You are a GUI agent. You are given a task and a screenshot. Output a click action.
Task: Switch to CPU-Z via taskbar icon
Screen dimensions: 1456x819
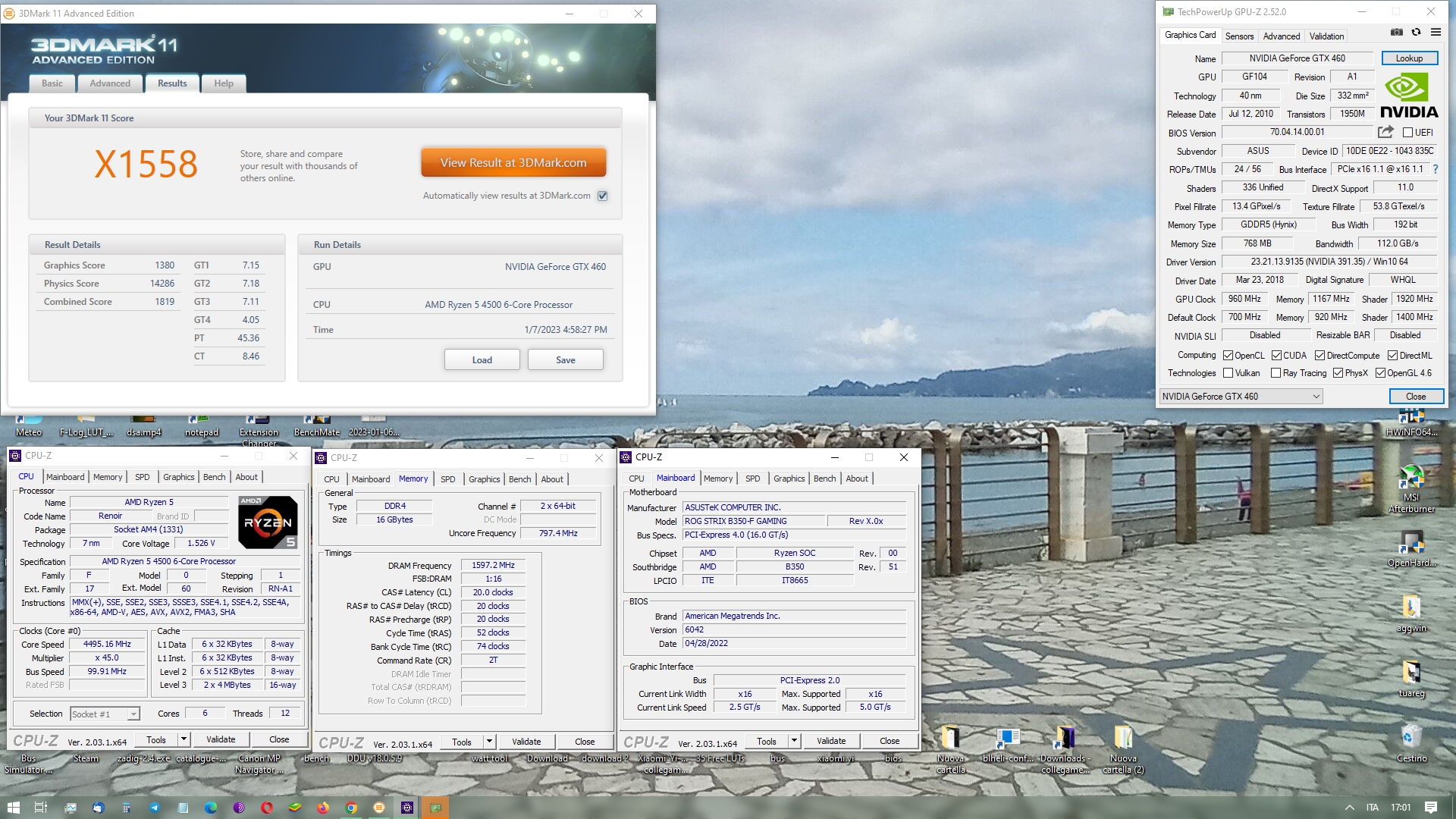pos(407,808)
